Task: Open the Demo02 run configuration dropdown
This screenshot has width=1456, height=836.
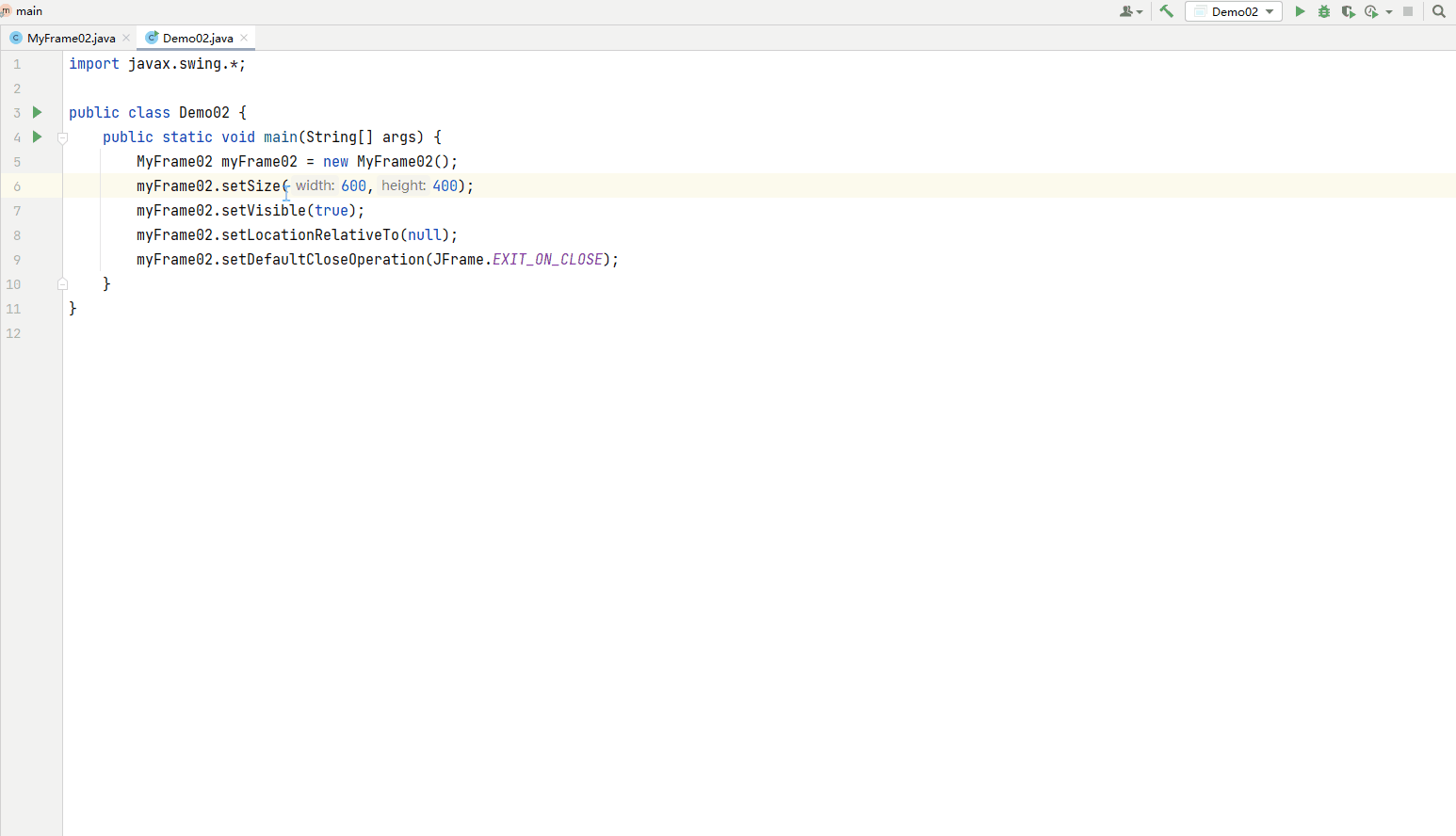Action: [1234, 11]
